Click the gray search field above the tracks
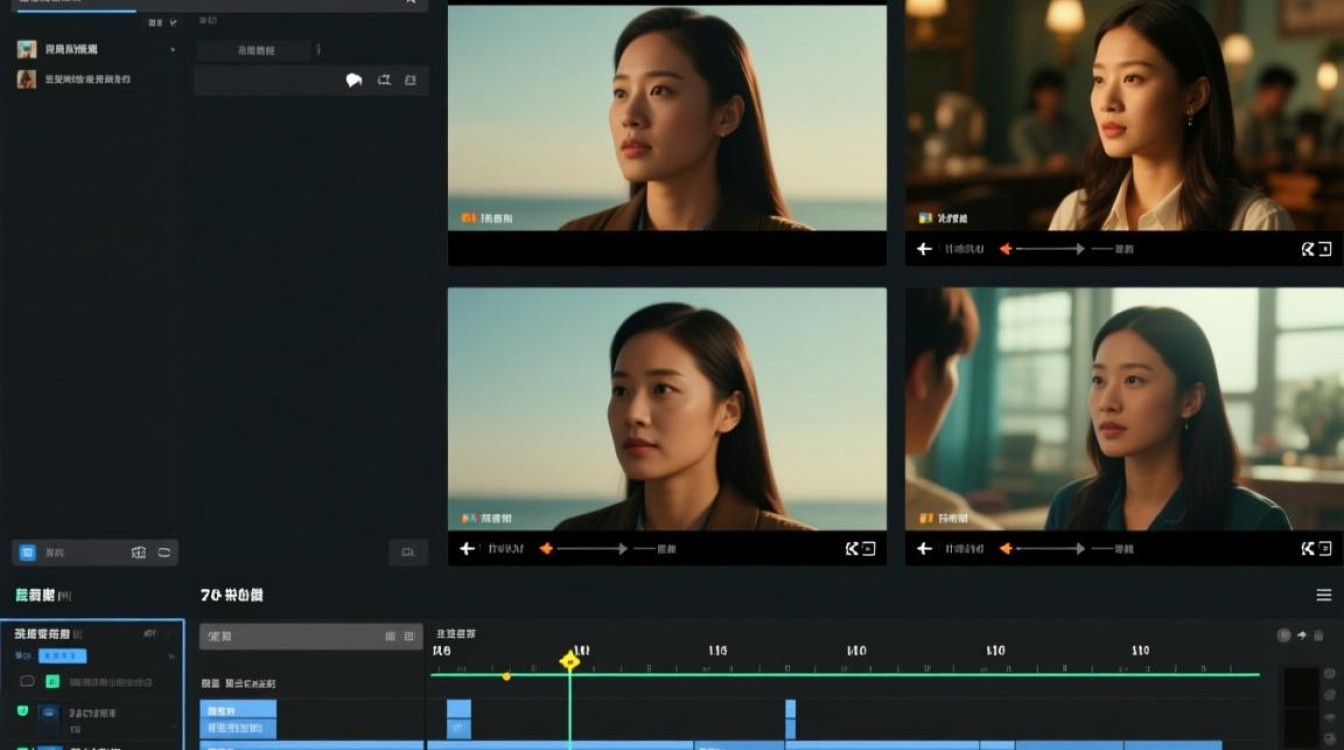Screen dimensions: 1344x750 pos(311,636)
